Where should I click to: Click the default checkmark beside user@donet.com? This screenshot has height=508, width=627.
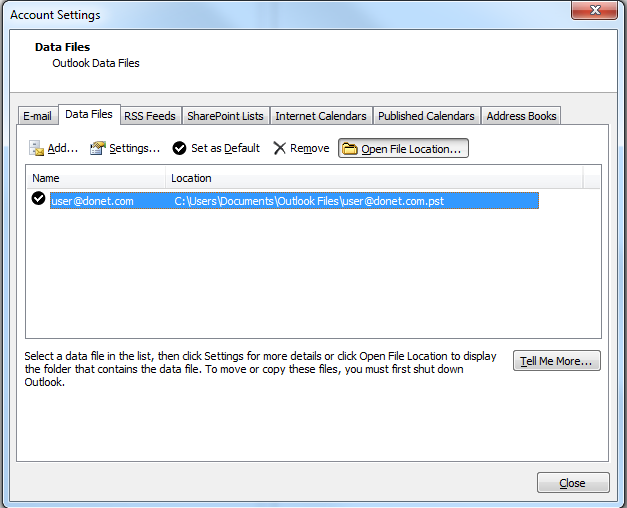point(38,198)
